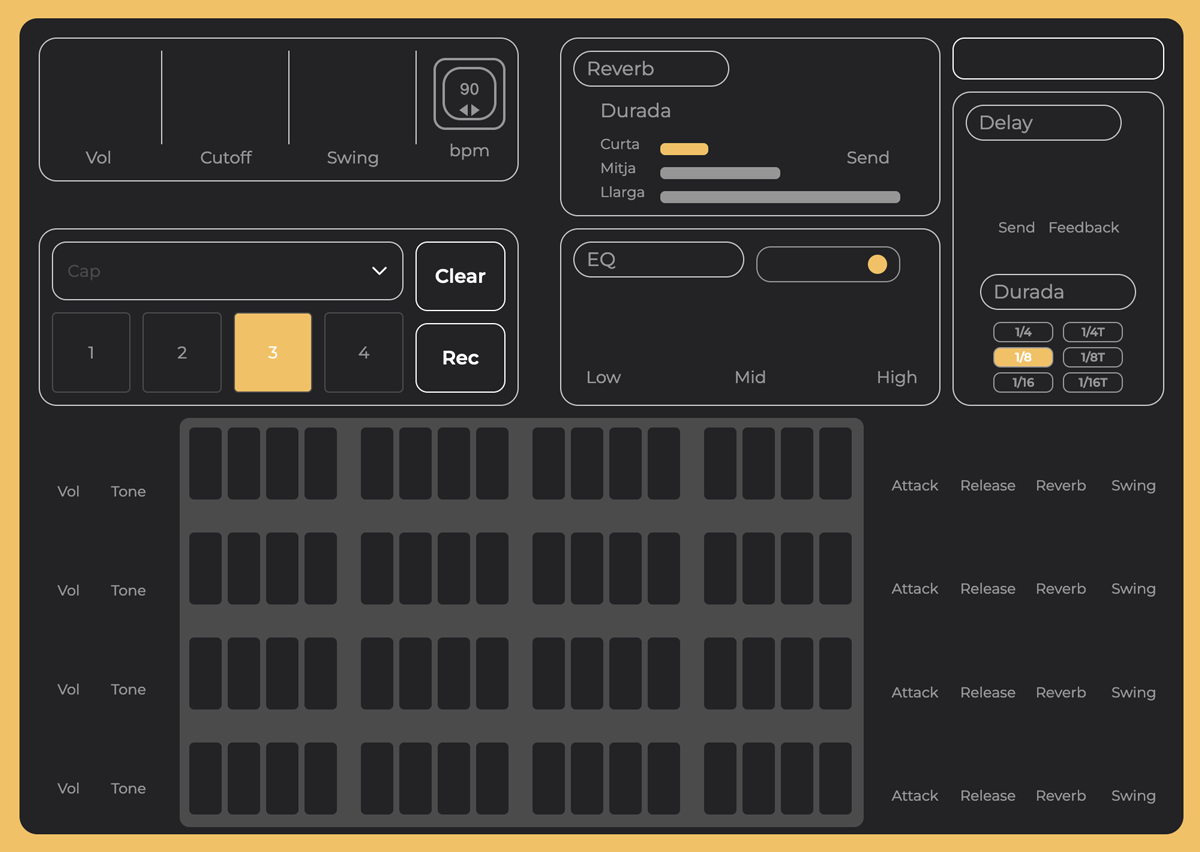The image size is (1200, 852).
Task: Click the empty field above the Delay panel
Action: pyautogui.click(x=1058, y=59)
